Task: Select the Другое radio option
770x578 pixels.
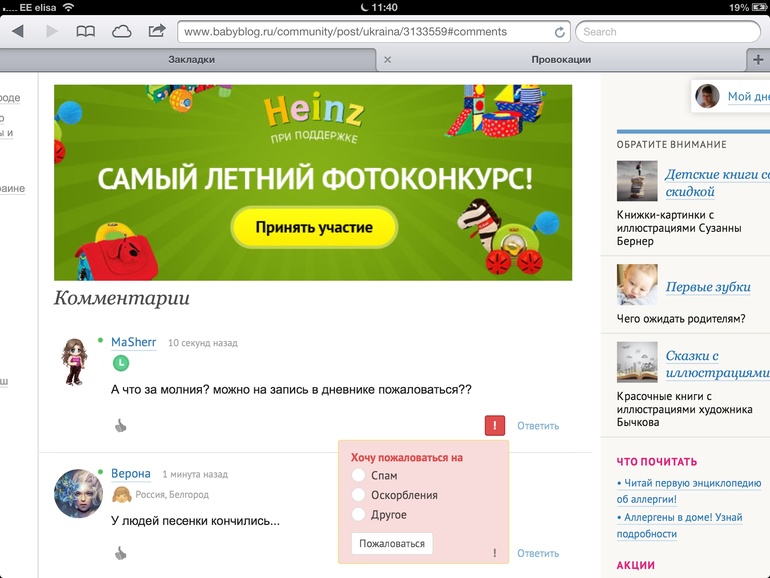Action: (x=358, y=514)
